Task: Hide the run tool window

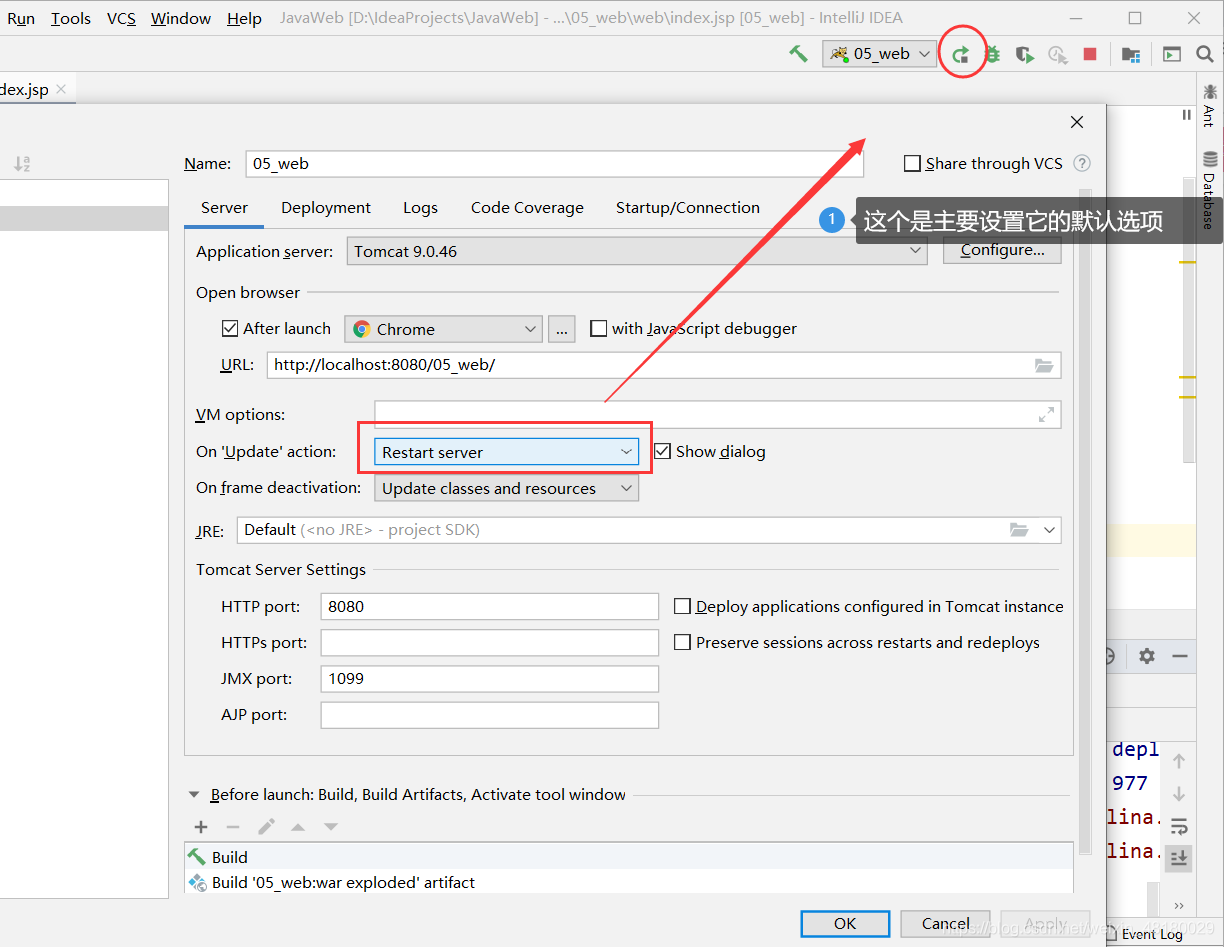Action: (1180, 656)
